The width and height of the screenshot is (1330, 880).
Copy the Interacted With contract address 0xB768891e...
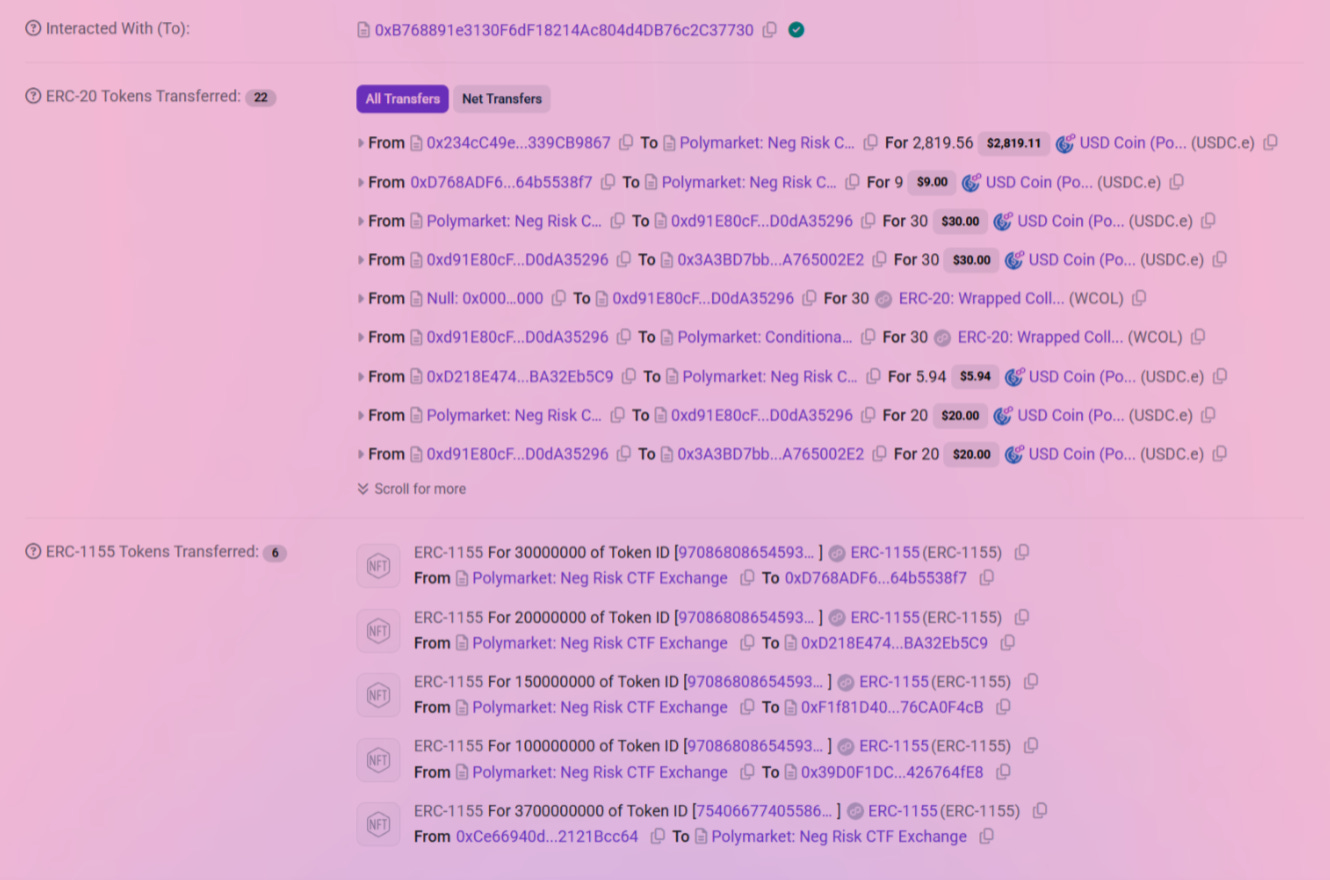(x=769, y=30)
